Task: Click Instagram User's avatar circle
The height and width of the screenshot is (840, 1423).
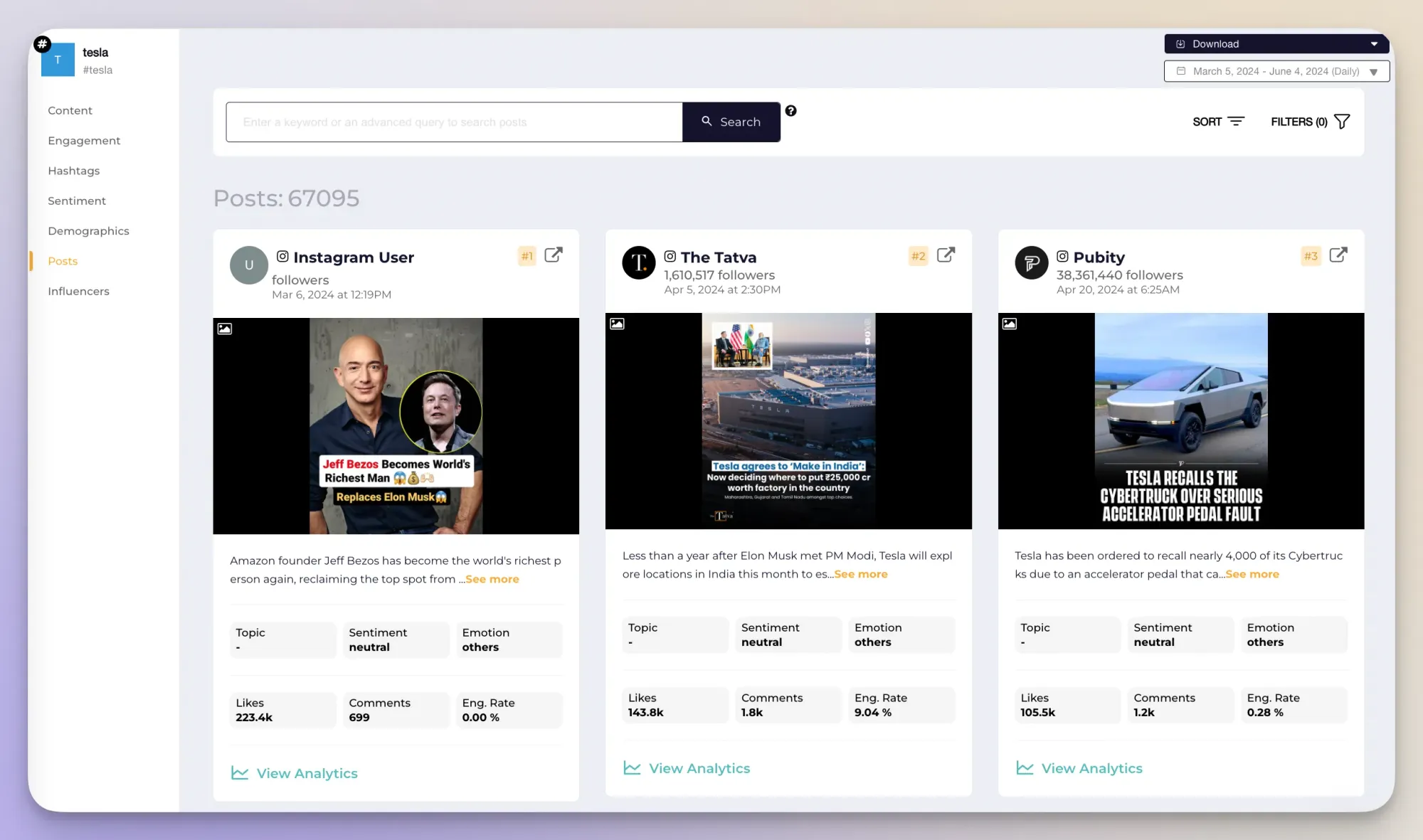Action: 249,265
